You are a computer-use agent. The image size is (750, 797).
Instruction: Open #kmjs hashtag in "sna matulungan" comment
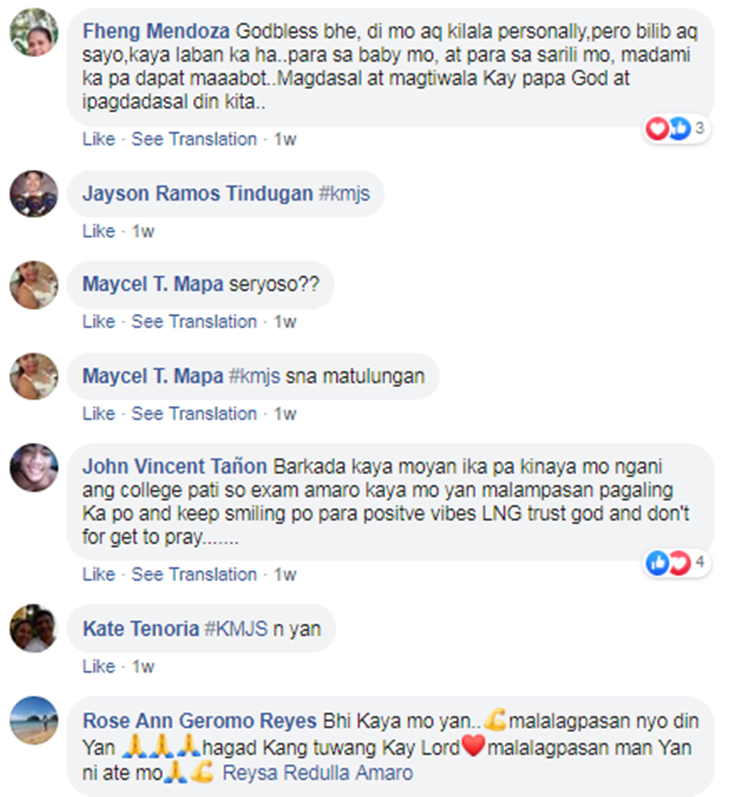[x=254, y=376]
